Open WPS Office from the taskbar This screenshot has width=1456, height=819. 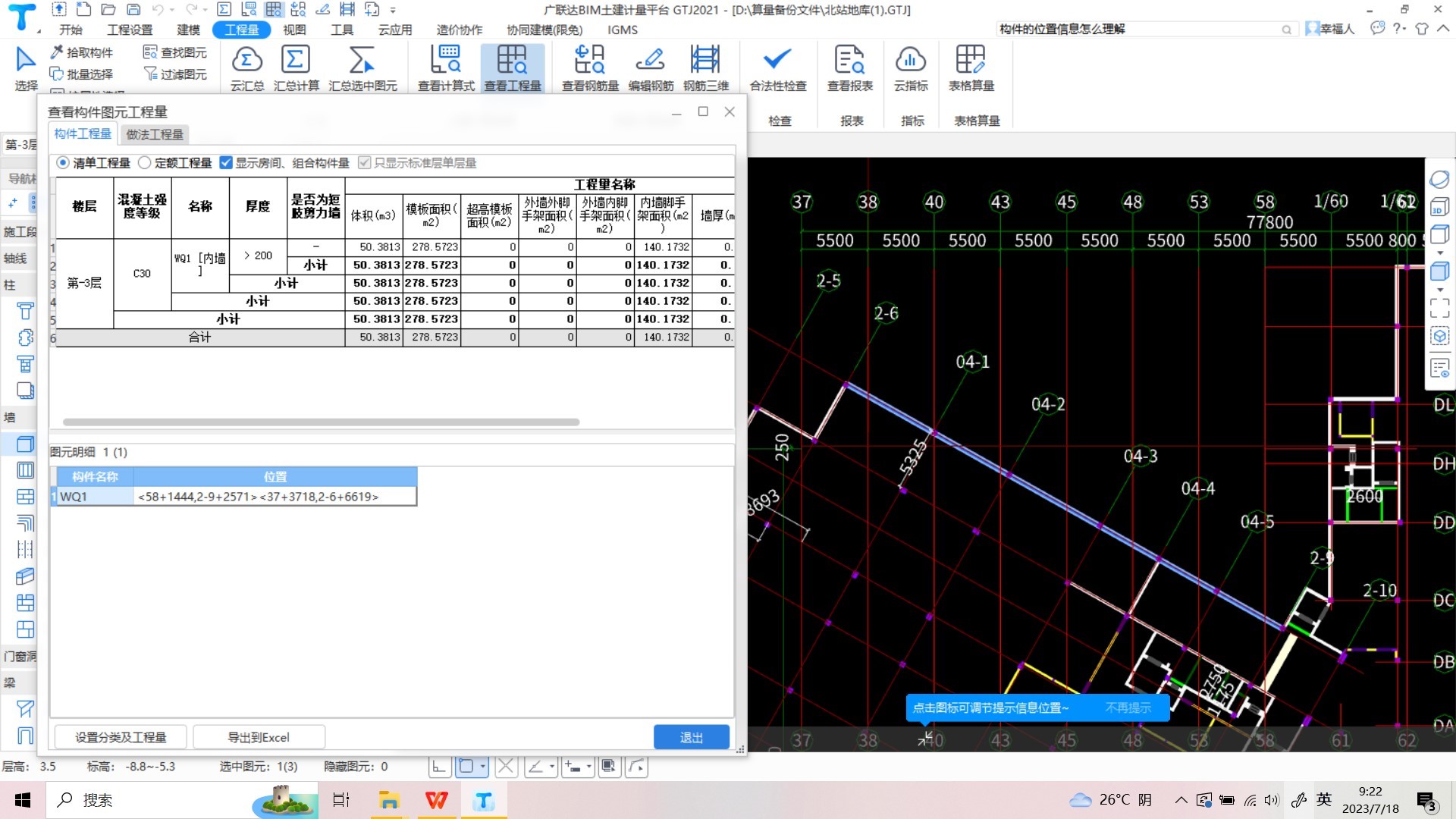[436, 800]
